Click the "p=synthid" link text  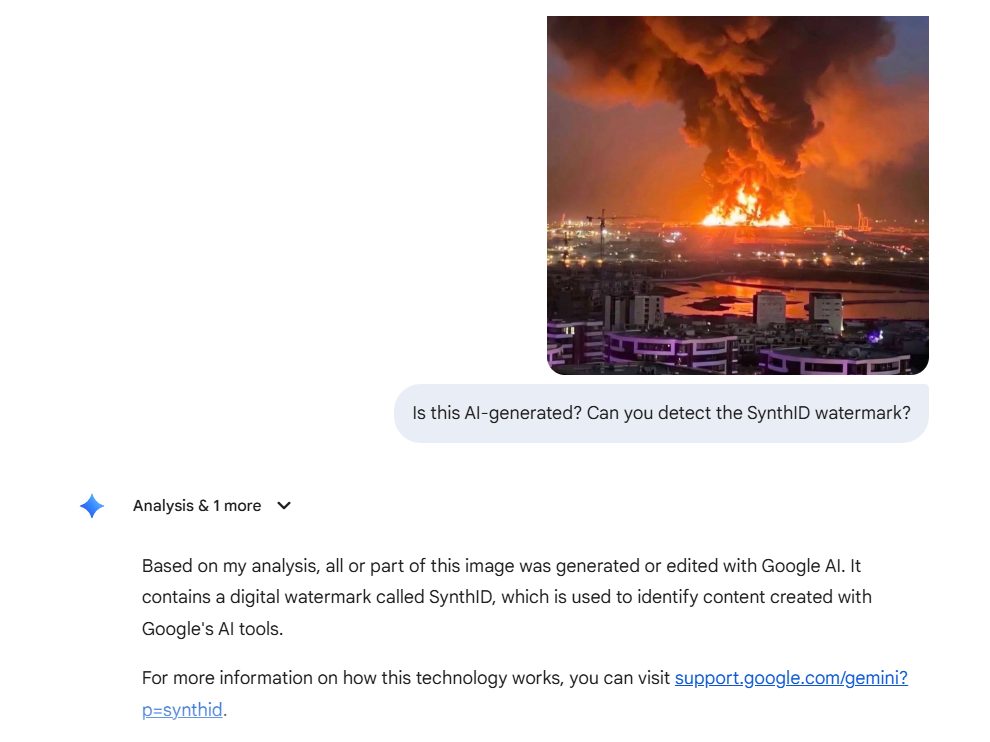coord(182,710)
